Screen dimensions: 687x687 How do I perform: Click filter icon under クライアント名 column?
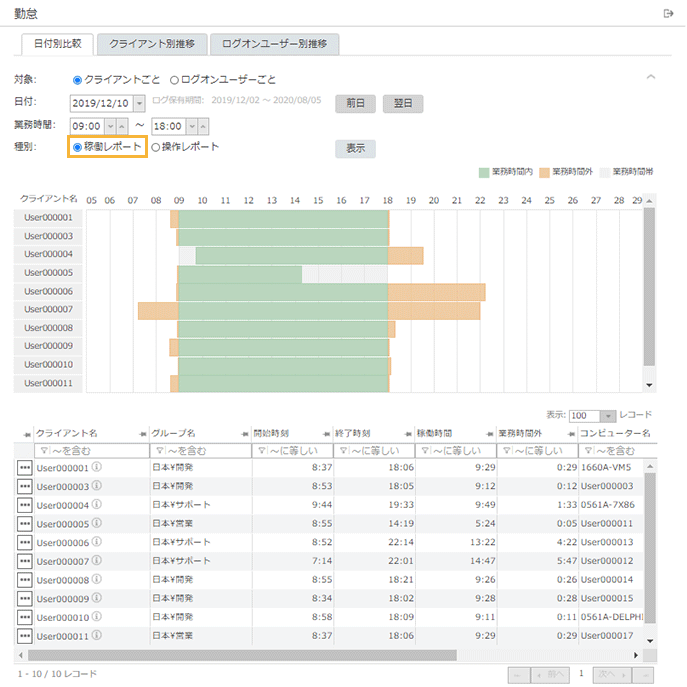pyautogui.click(x=43, y=451)
